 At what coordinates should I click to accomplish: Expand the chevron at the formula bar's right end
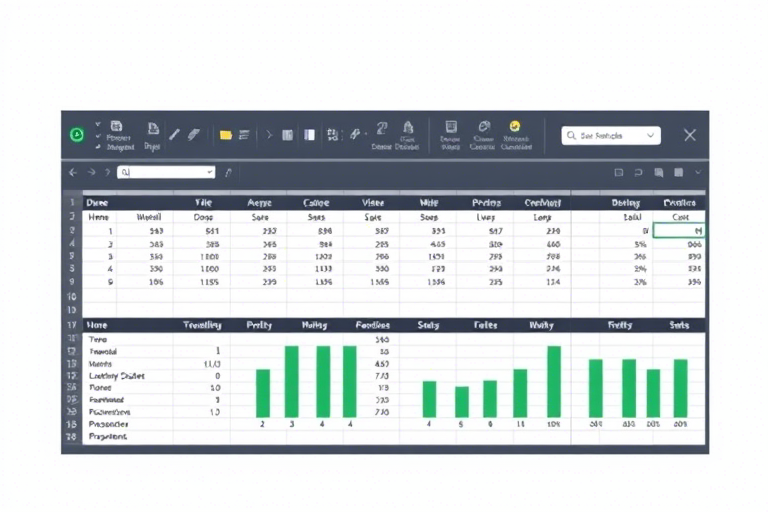(698, 172)
